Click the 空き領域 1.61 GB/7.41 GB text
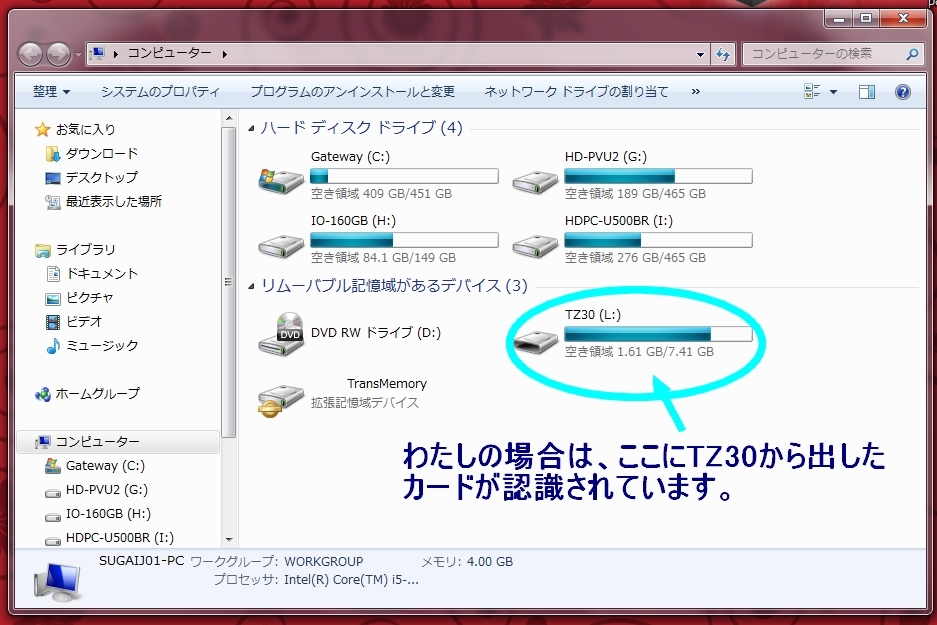The height and width of the screenshot is (625, 937). [x=639, y=351]
